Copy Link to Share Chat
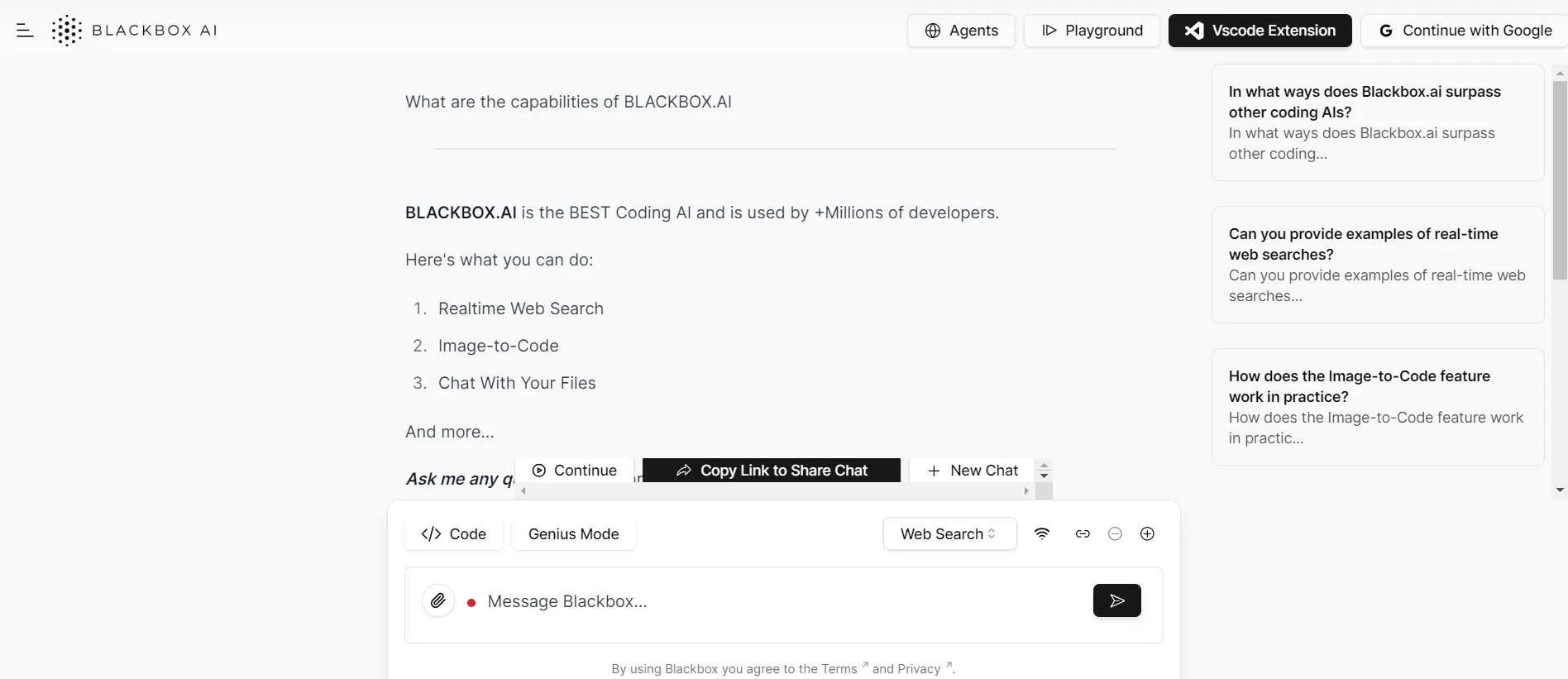The height and width of the screenshot is (679, 1568). click(772, 471)
